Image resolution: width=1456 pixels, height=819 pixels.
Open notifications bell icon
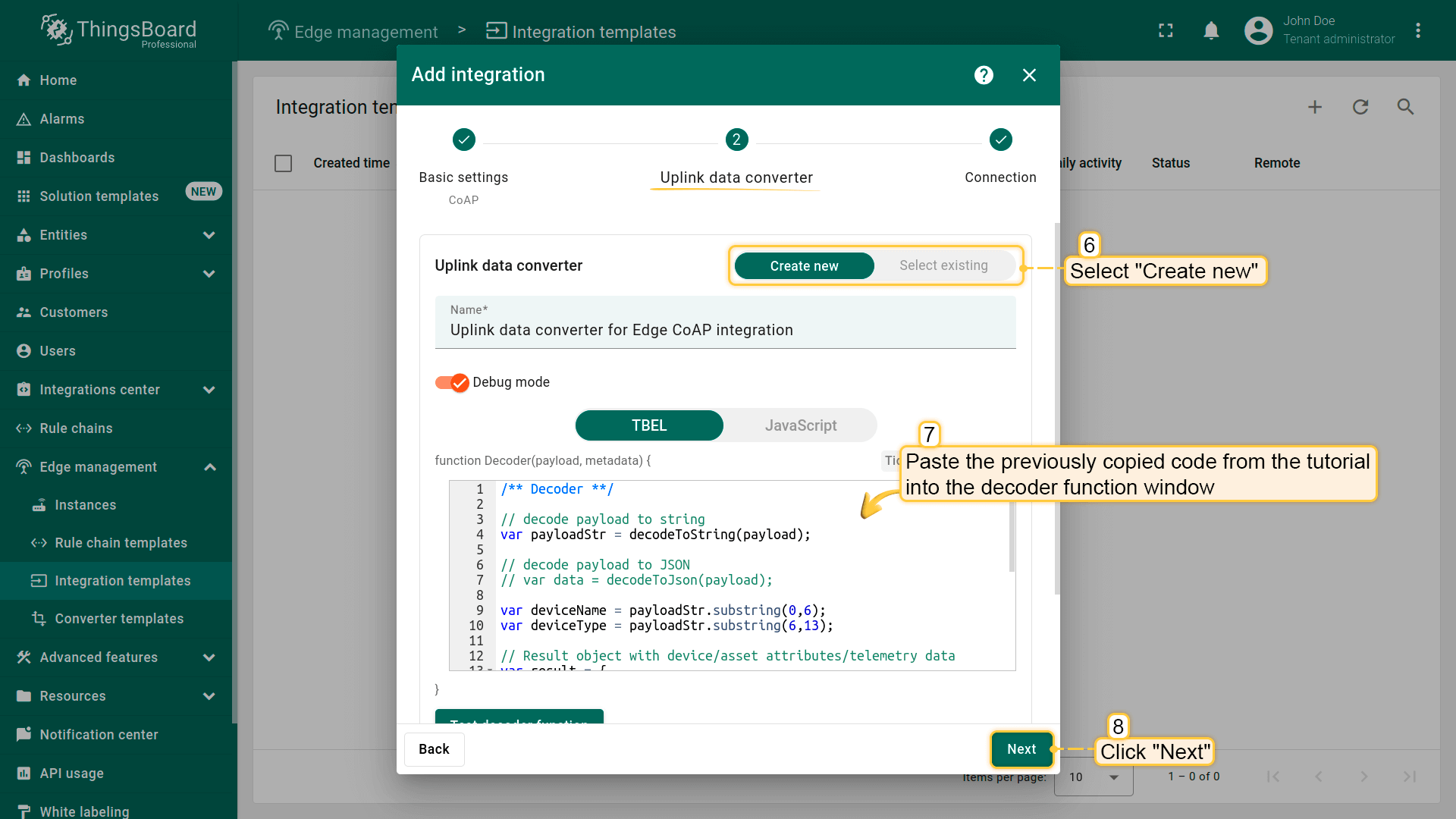[x=1211, y=30]
